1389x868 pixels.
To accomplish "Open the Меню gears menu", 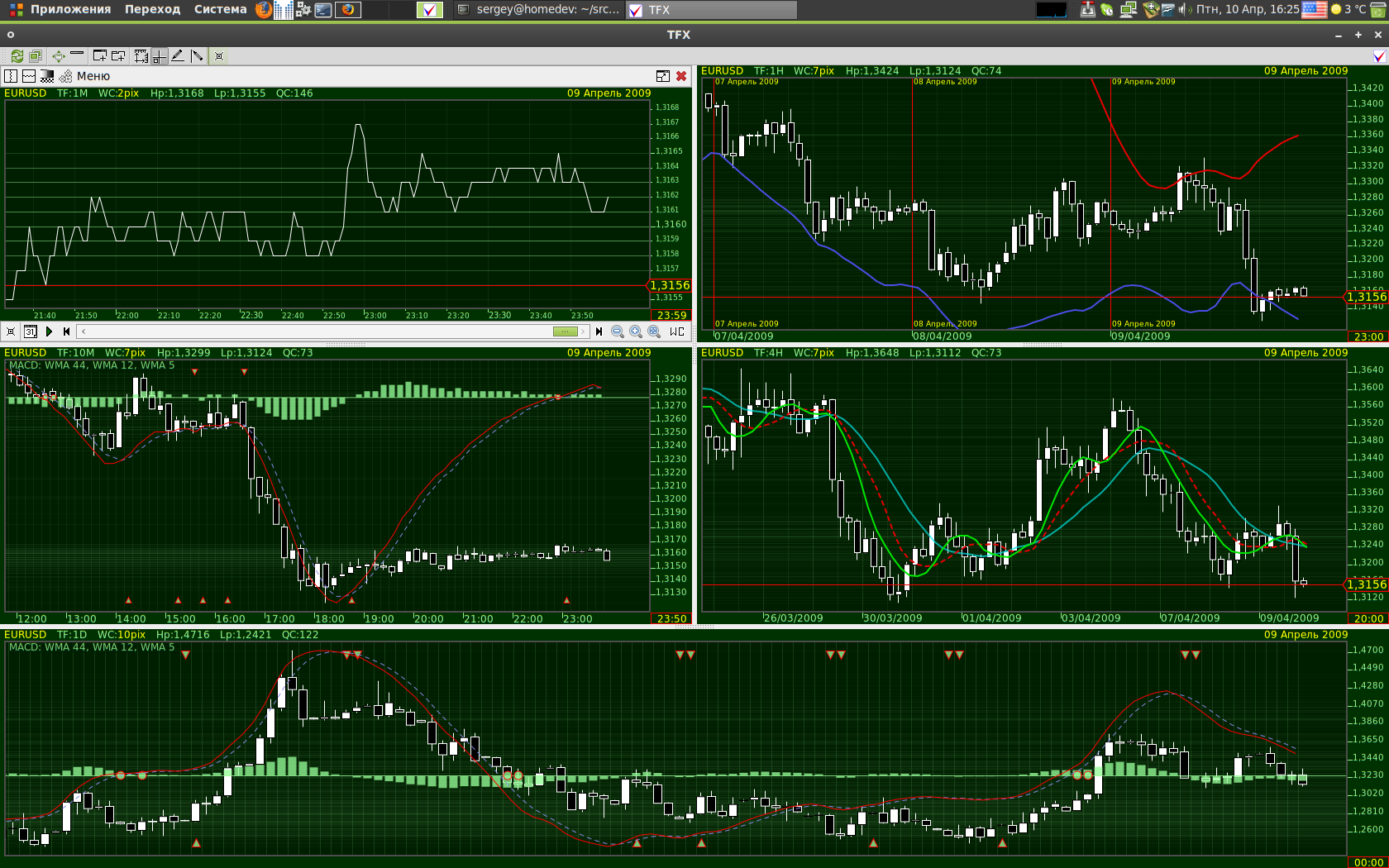I will click(85, 76).
